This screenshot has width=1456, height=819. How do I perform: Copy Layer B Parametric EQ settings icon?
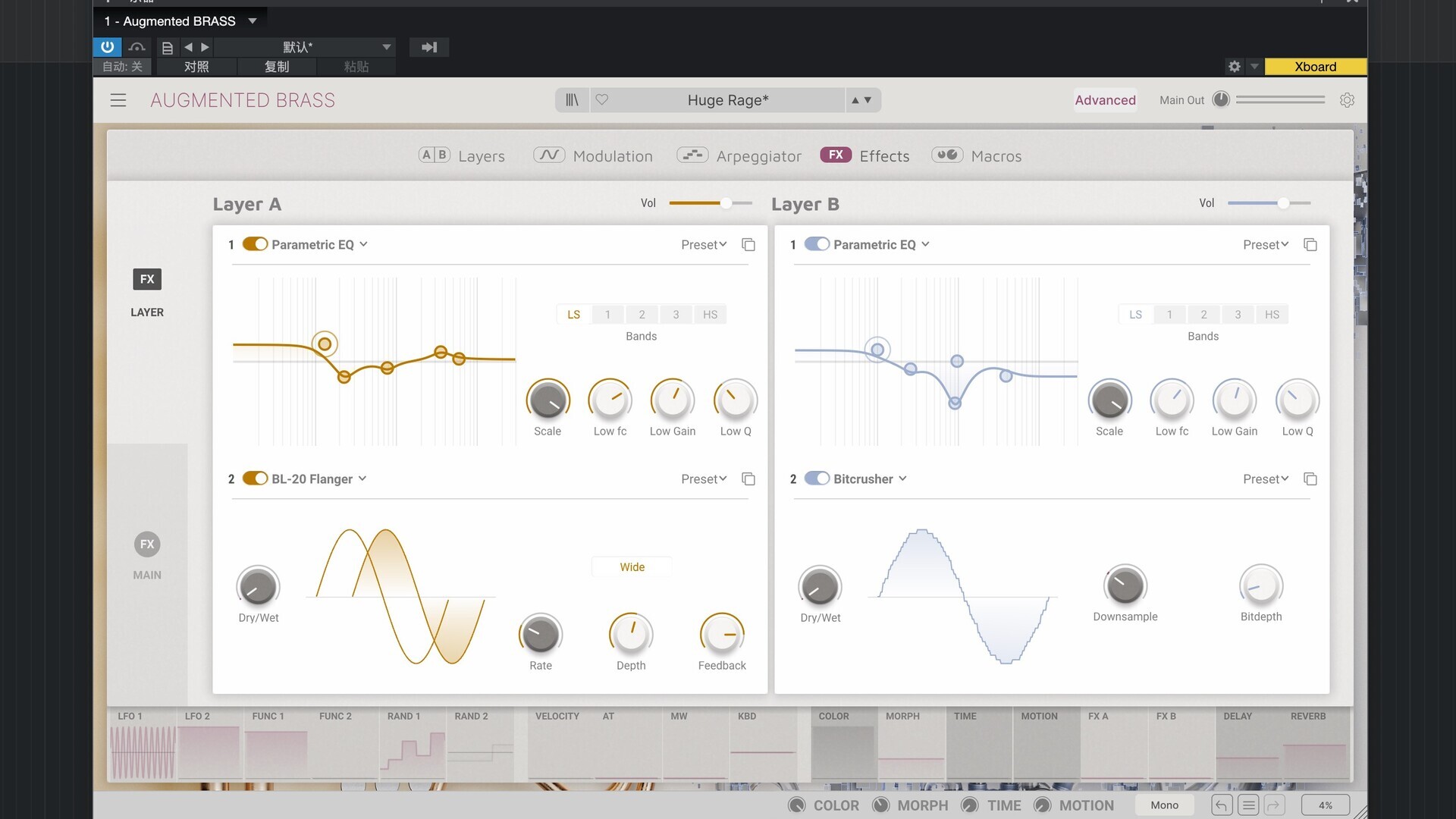tap(1310, 244)
